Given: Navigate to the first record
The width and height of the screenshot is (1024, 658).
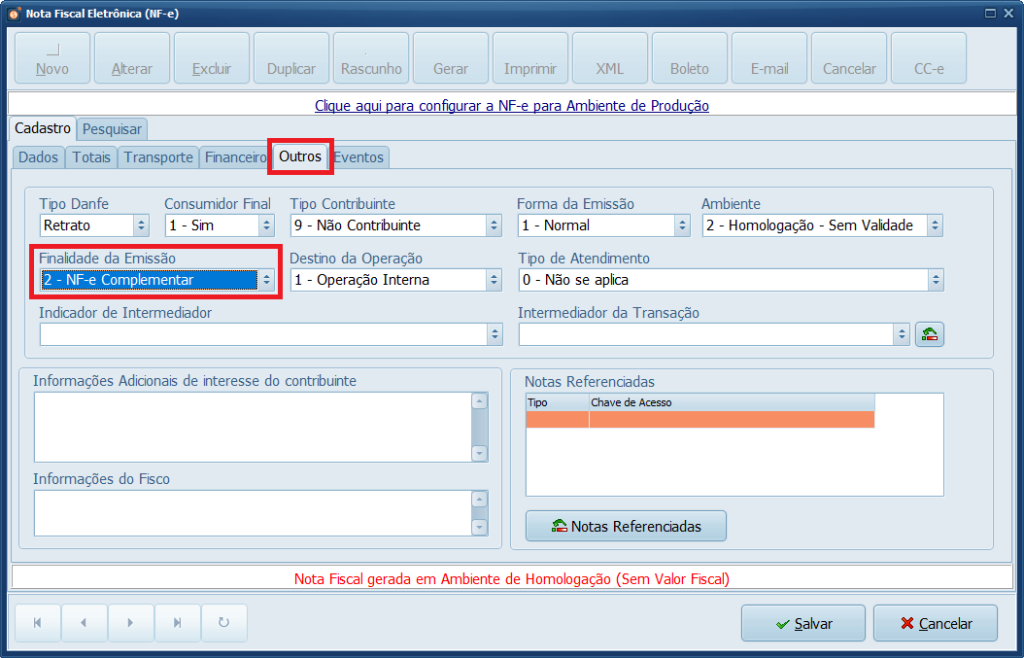Looking at the screenshot, I should point(37,622).
